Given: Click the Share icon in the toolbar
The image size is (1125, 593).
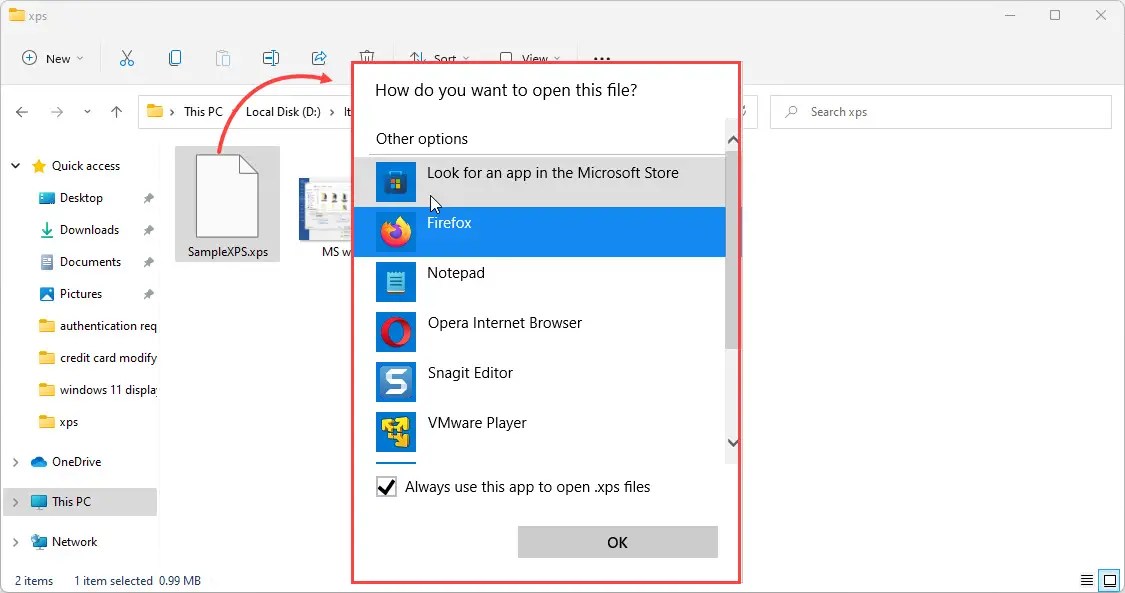Looking at the screenshot, I should click(x=319, y=58).
